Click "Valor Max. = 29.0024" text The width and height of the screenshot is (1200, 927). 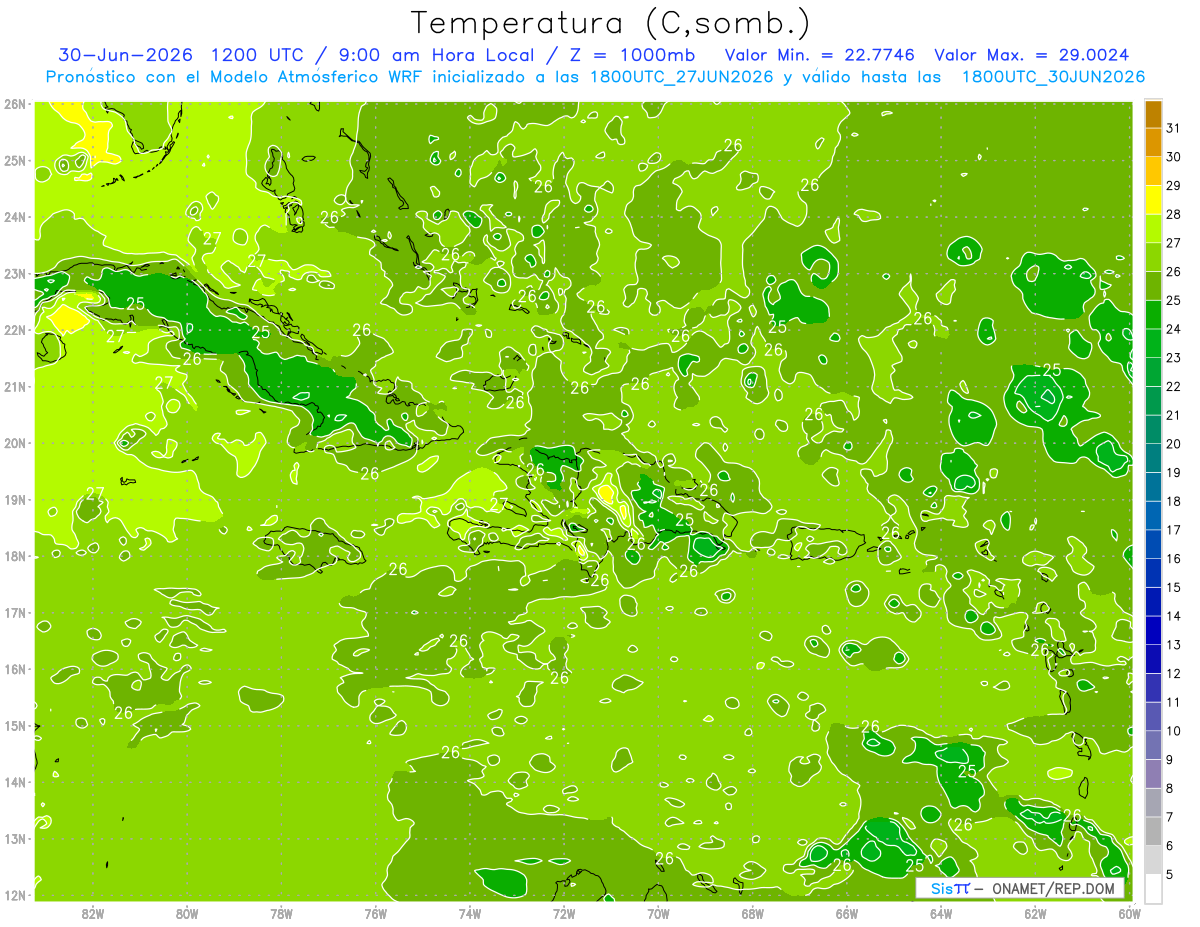(x=1032, y=54)
